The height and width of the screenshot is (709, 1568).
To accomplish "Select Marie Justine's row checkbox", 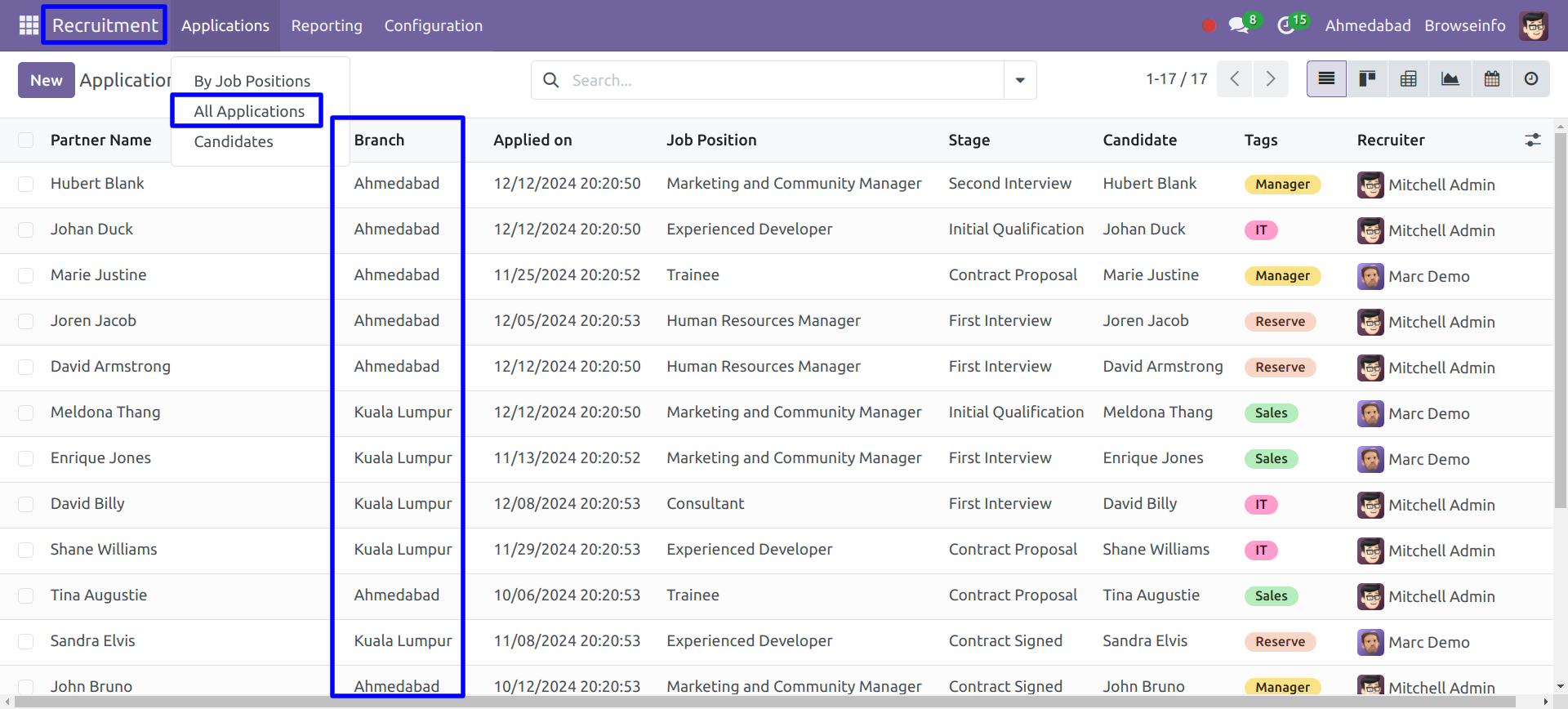I will click(x=26, y=275).
